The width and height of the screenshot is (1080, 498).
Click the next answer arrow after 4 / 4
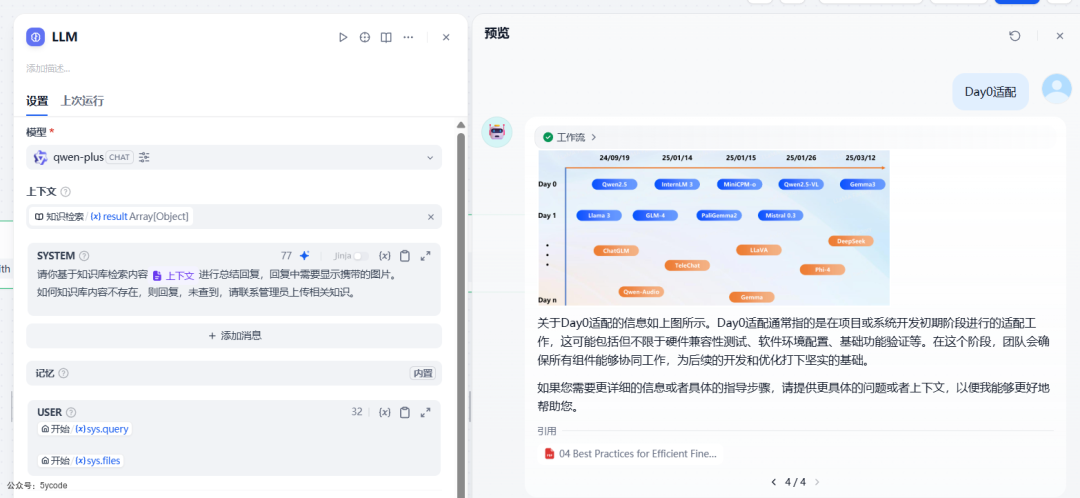coord(817,482)
